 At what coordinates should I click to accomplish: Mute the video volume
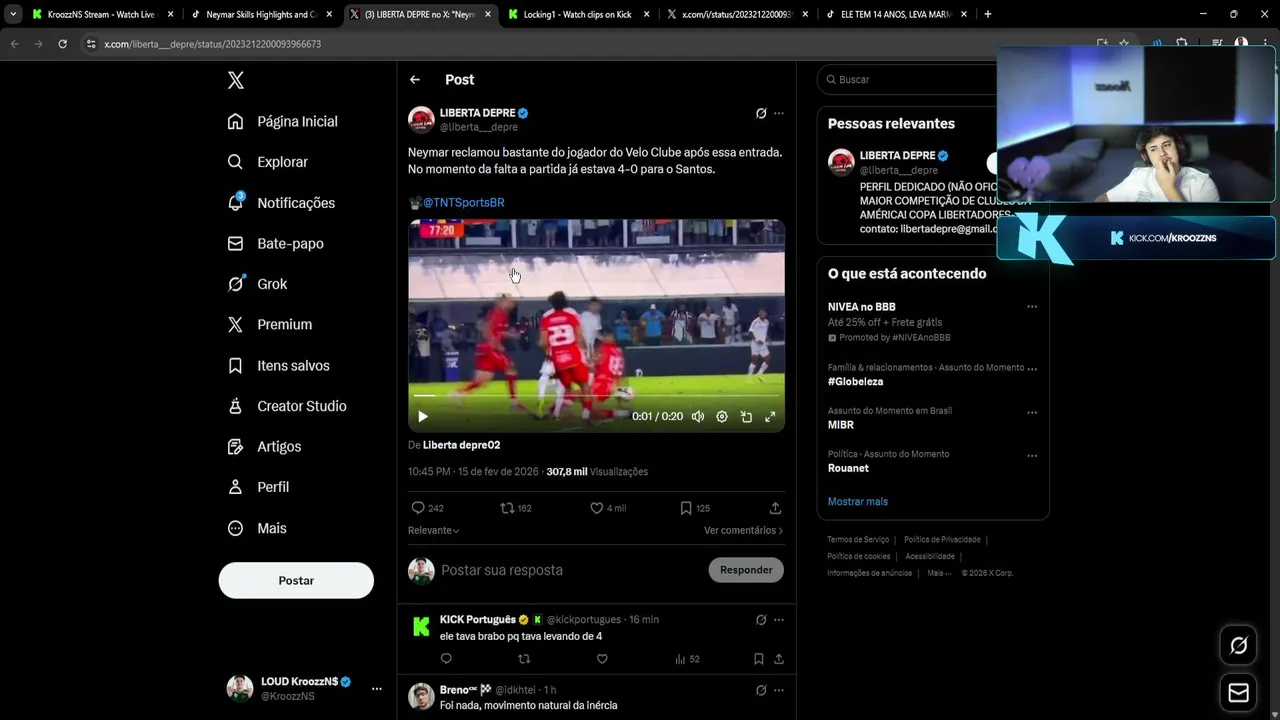click(x=698, y=417)
